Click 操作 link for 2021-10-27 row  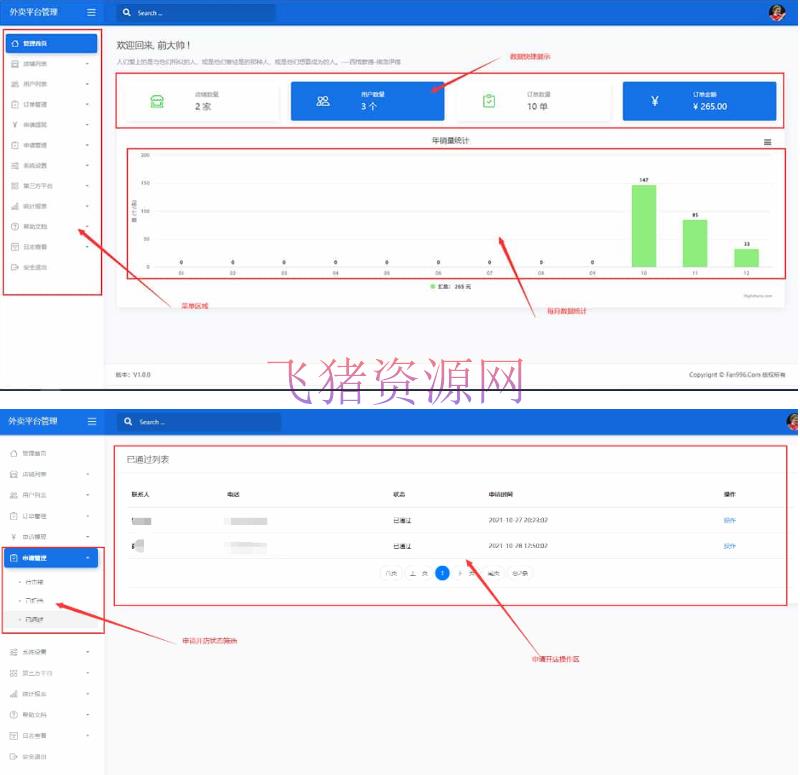click(x=729, y=520)
